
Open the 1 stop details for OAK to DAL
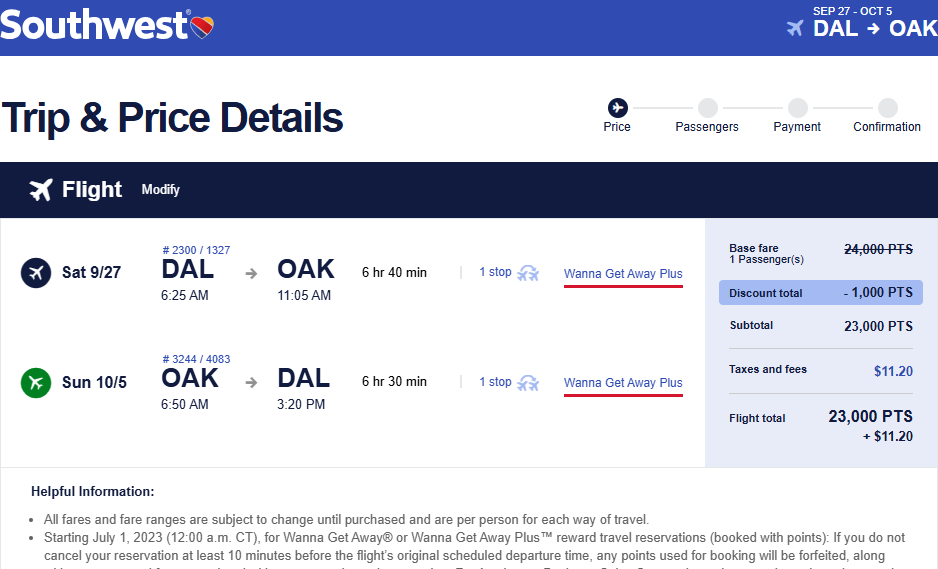[x=495, y=382]
